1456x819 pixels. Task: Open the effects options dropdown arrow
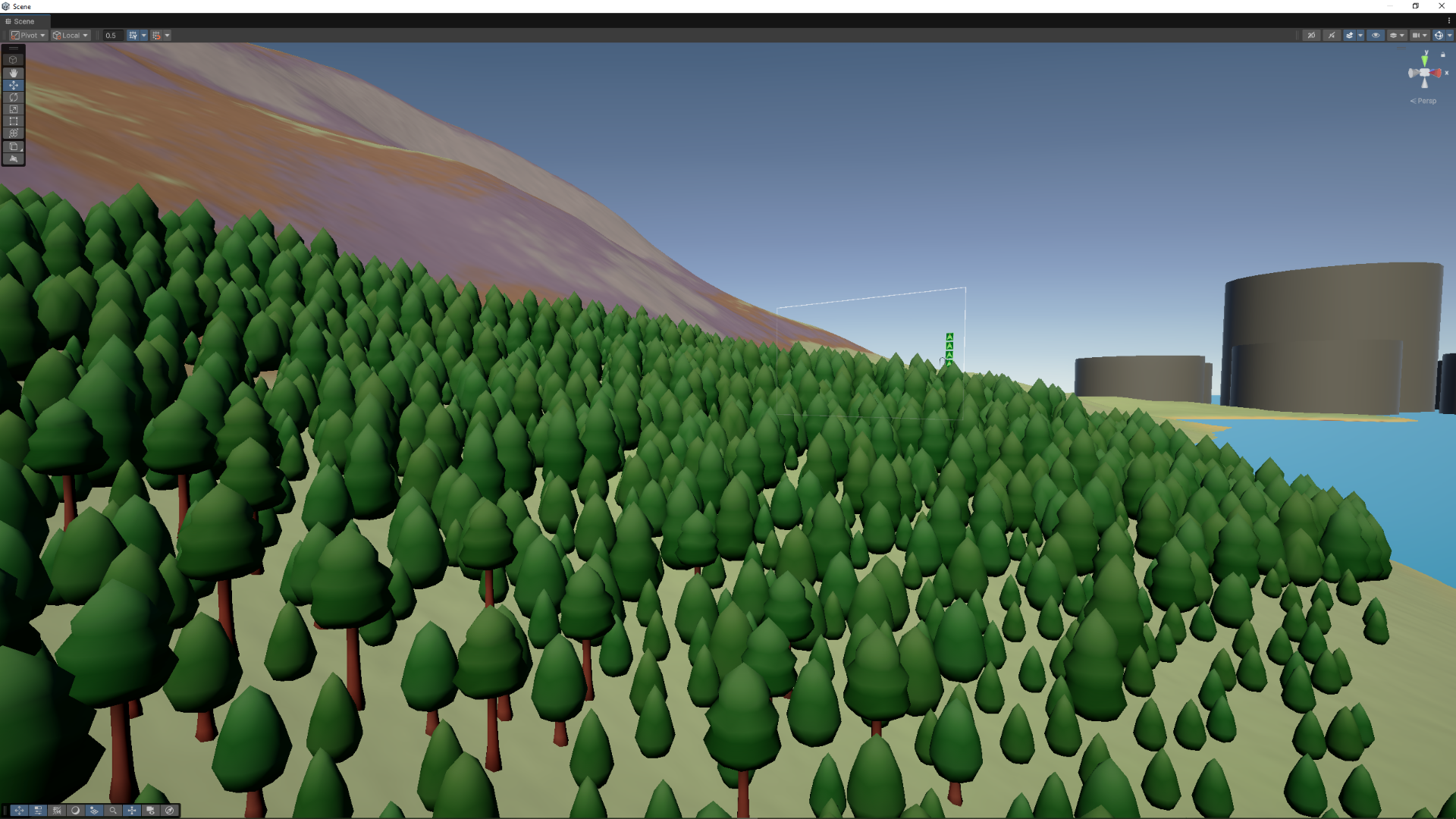point(1360,36)
